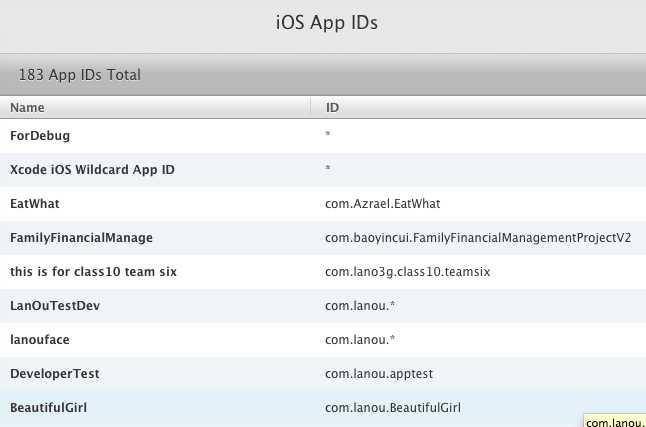The width and height of the screenshot is (646, 427).
Task: Open the FamilyFinancialManage app entry
Action: (81, 237)
